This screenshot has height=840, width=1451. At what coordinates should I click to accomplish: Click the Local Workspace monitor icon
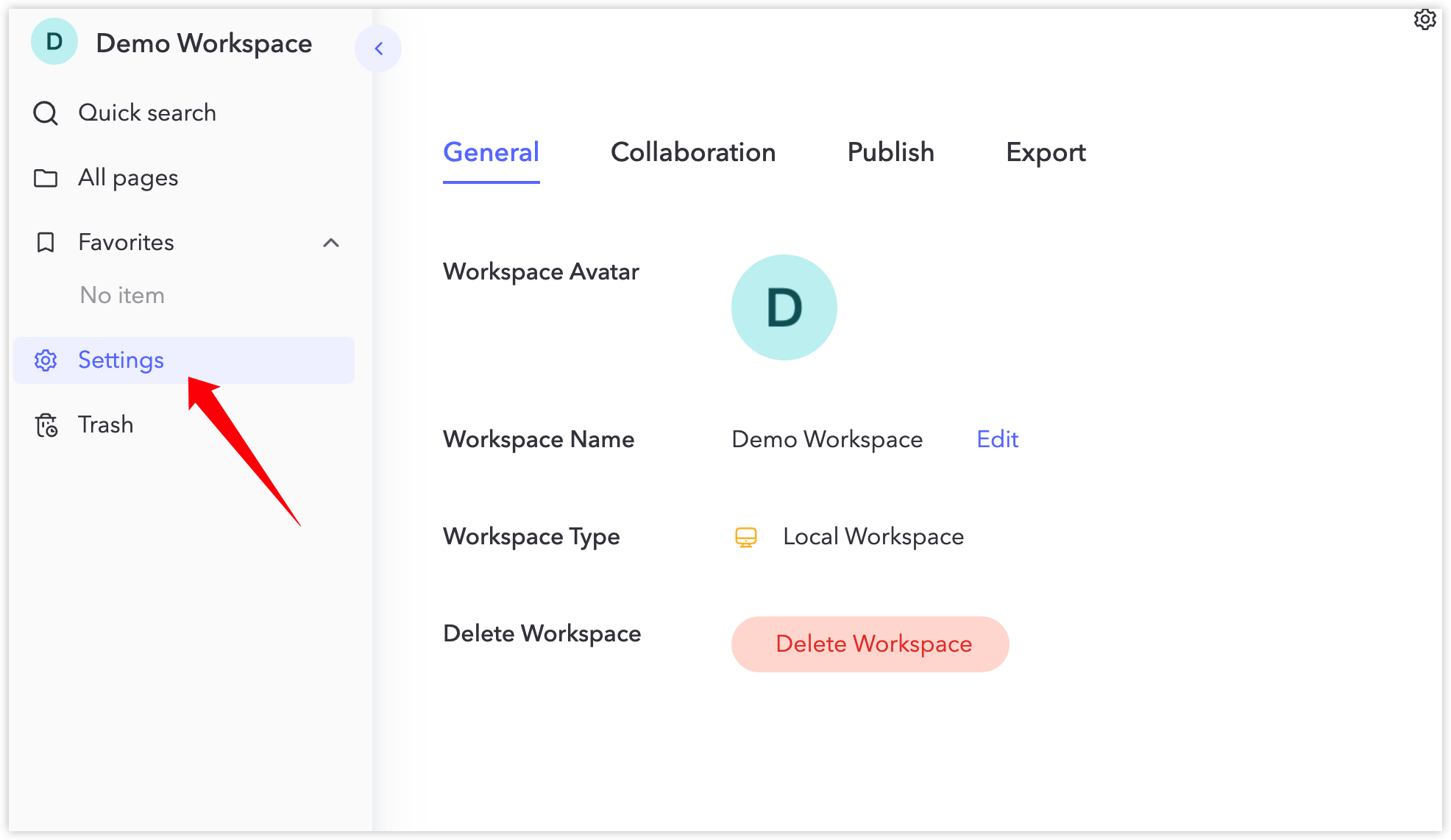point(745,537)
